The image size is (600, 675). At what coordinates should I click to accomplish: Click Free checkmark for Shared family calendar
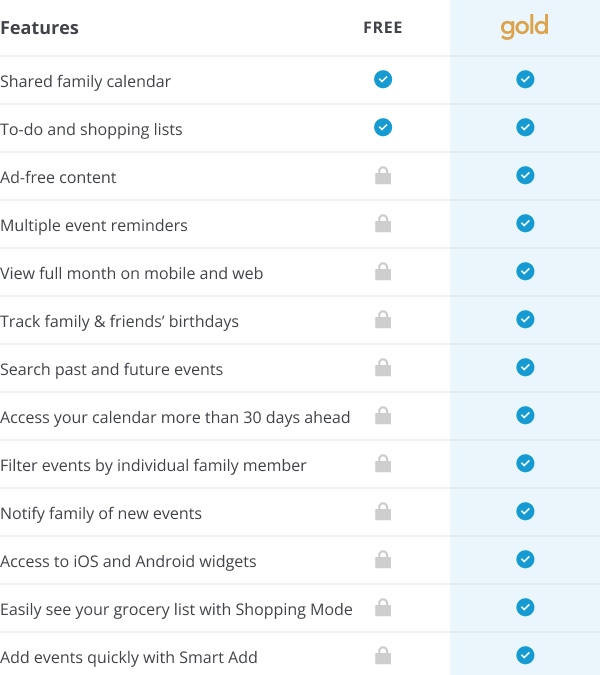(x=383, y=79)
